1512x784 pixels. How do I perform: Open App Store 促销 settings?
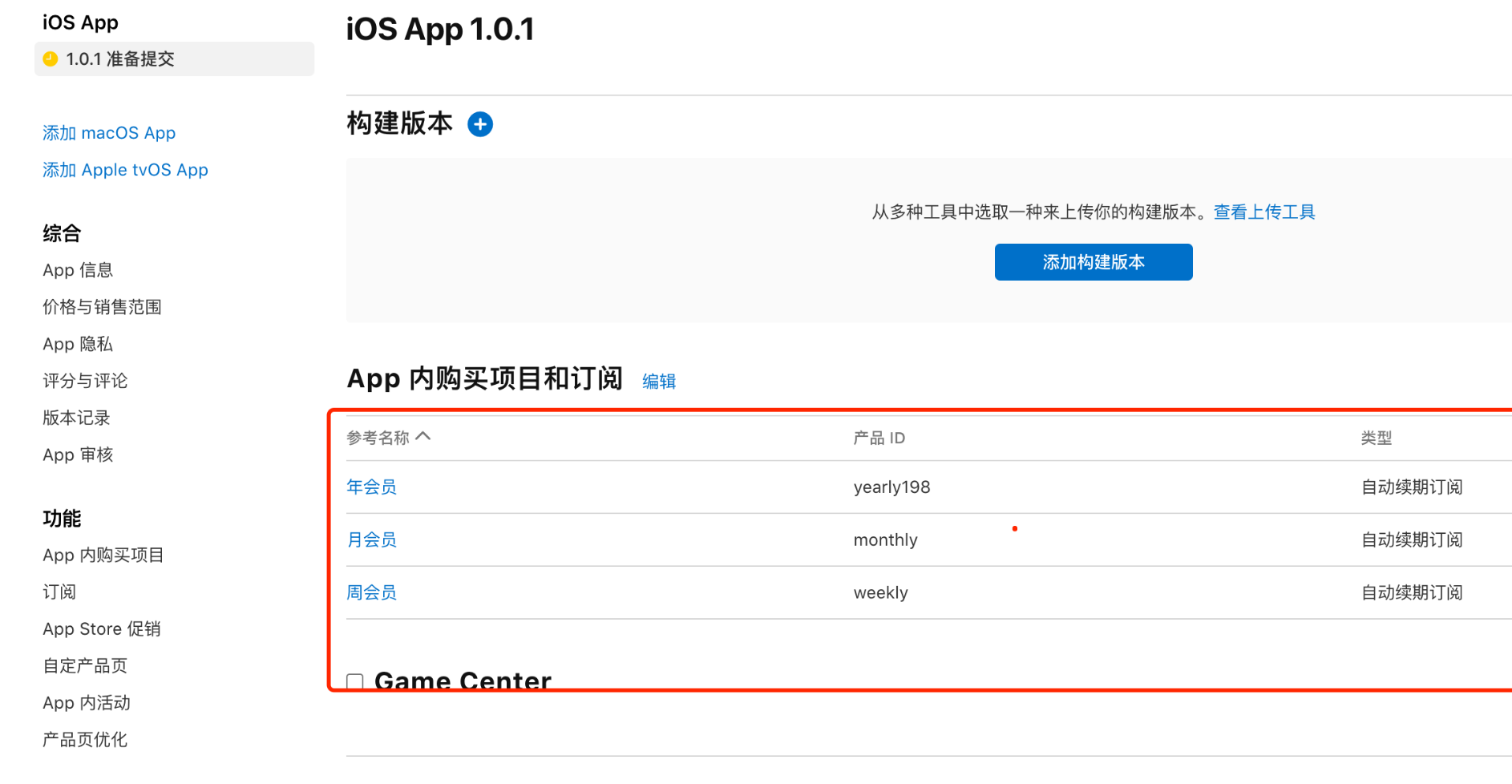pos(102,628)
